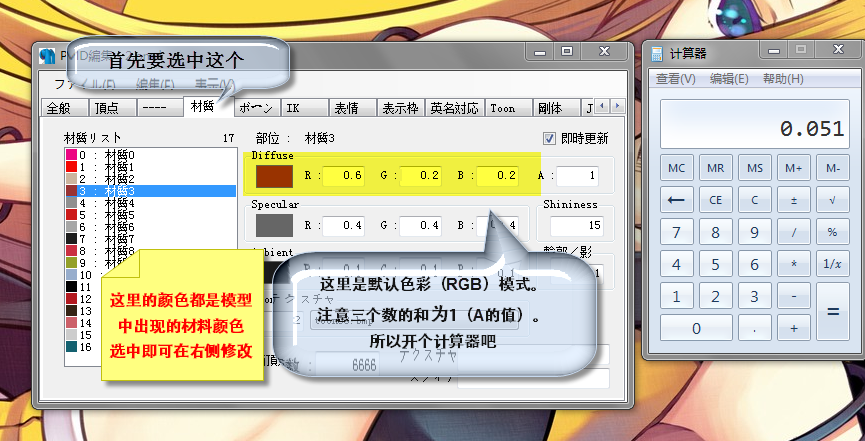Screen dimensions: 865x441
Task: Select 材質5 in the material list
Action: click(150, 215)
